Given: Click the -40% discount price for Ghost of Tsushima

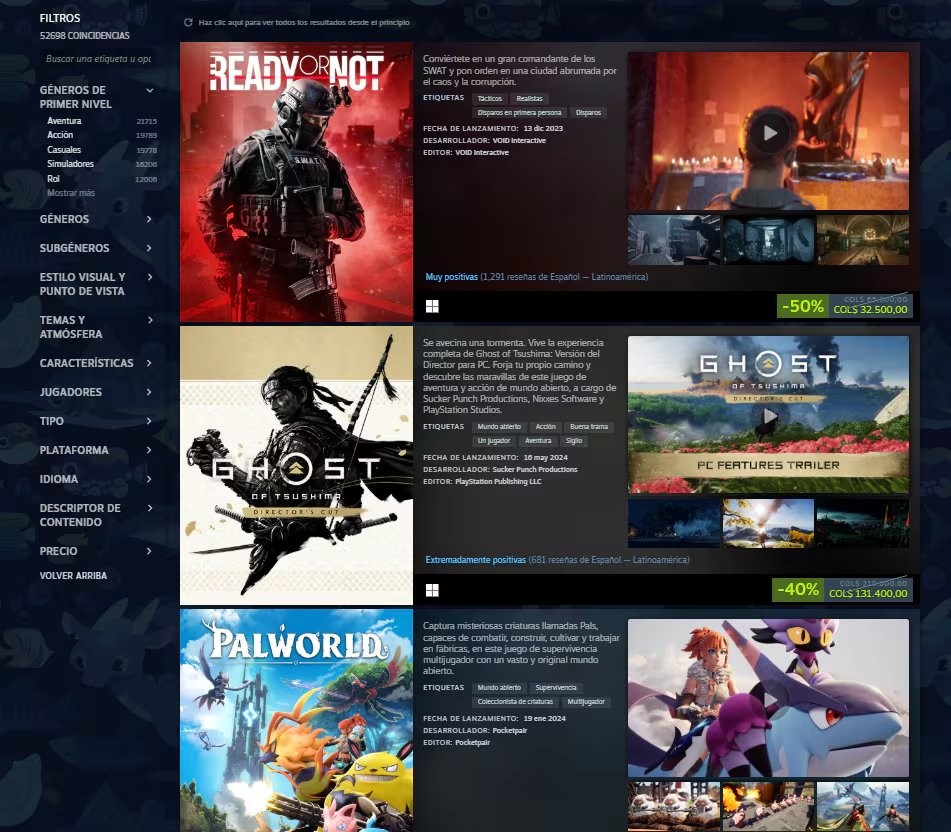Looking at the screenshot, I should point(842,589).
